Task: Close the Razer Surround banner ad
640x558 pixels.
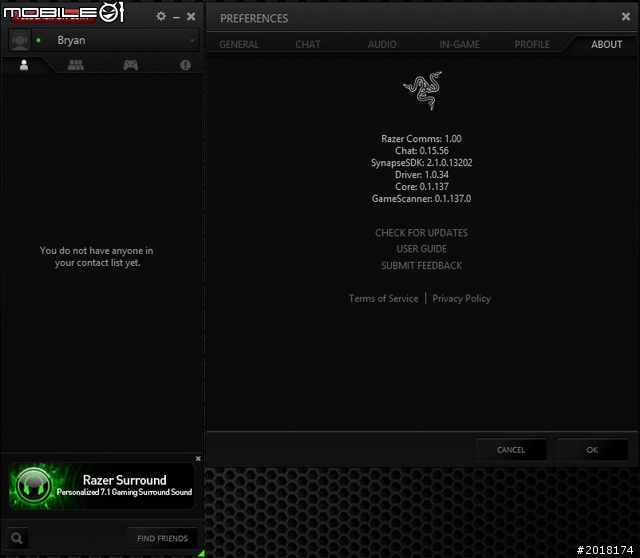Action: (x=198, y=459)
